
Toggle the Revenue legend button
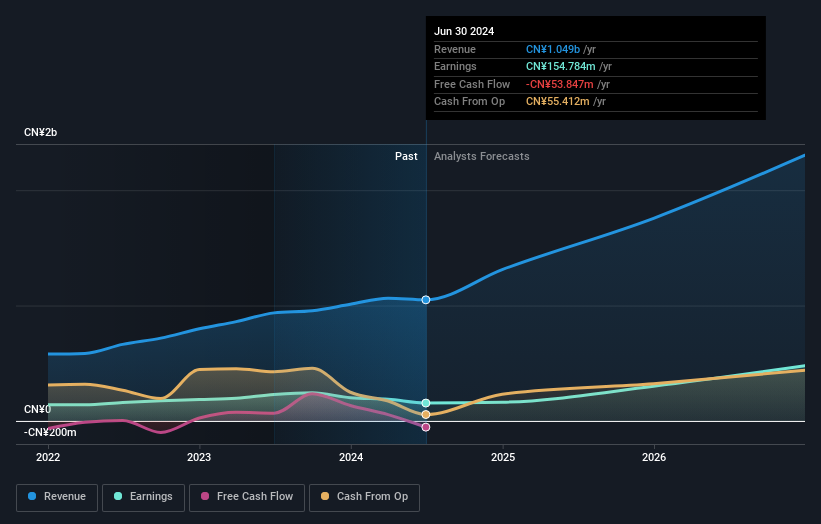(57, 497)
